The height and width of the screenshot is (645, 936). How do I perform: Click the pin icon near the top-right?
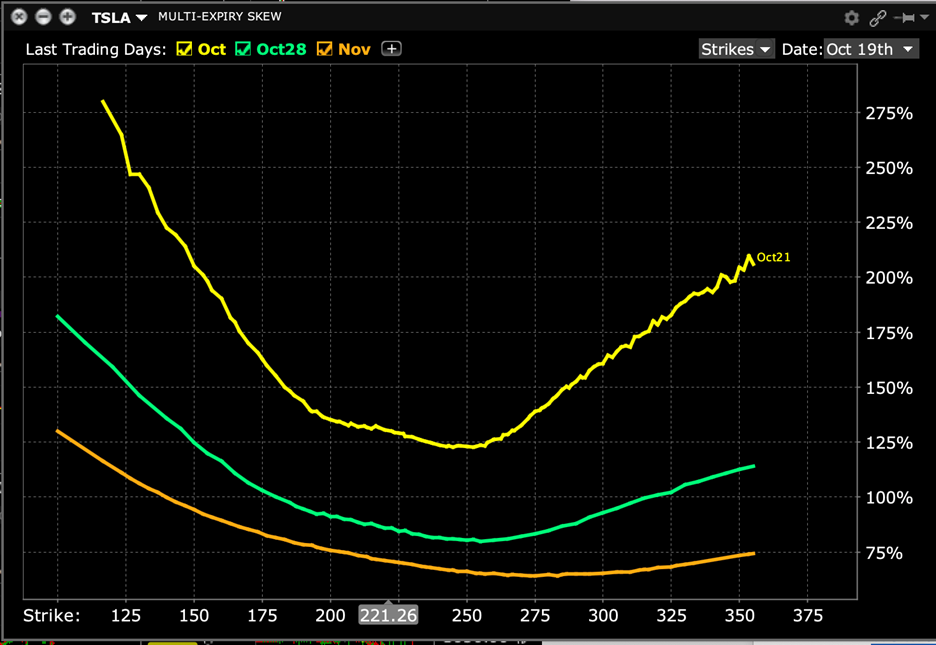pos(904,17)
